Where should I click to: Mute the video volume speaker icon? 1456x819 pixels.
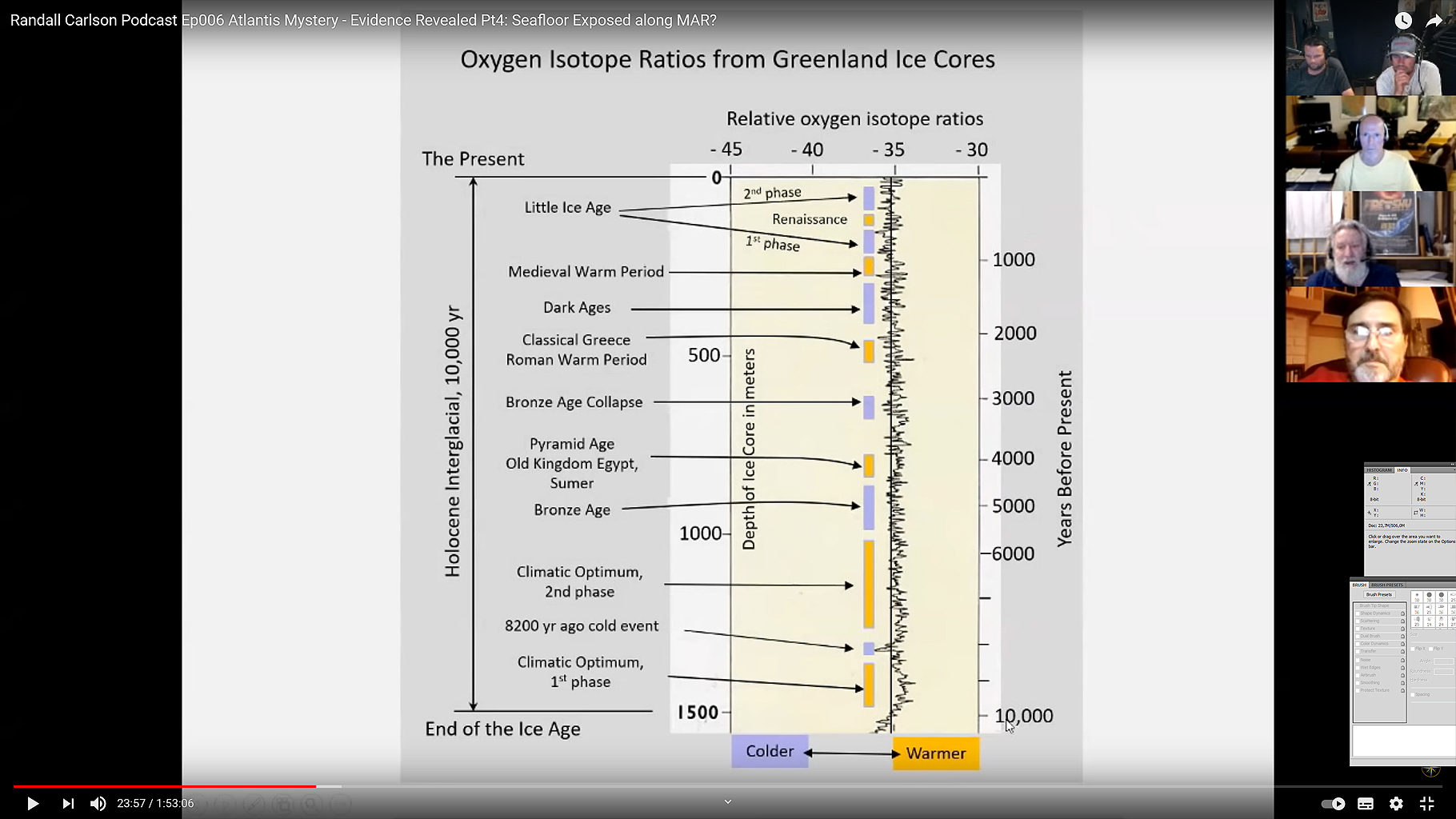point(98,804)
